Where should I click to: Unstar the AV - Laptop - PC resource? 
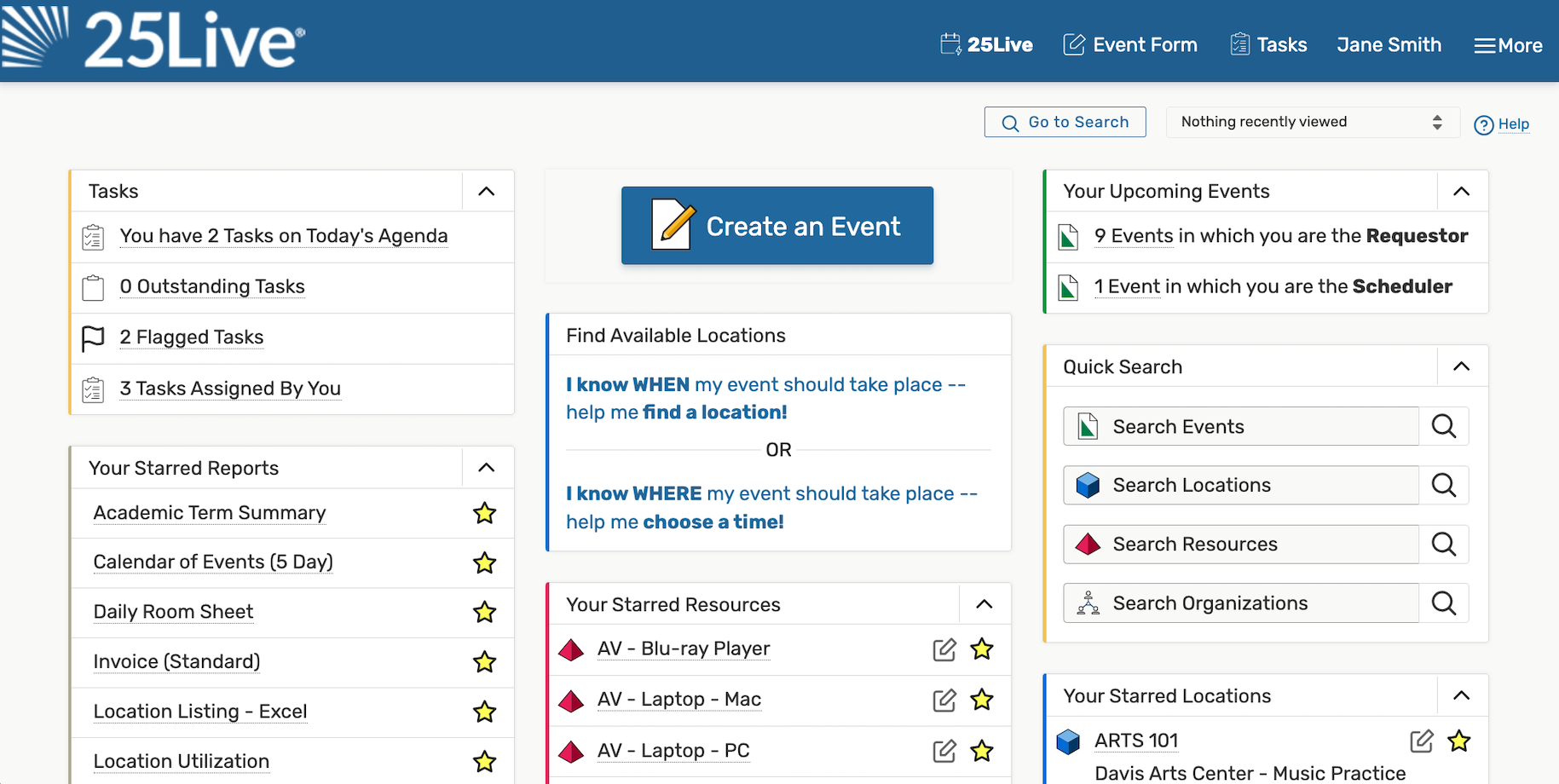click(982, 750)
